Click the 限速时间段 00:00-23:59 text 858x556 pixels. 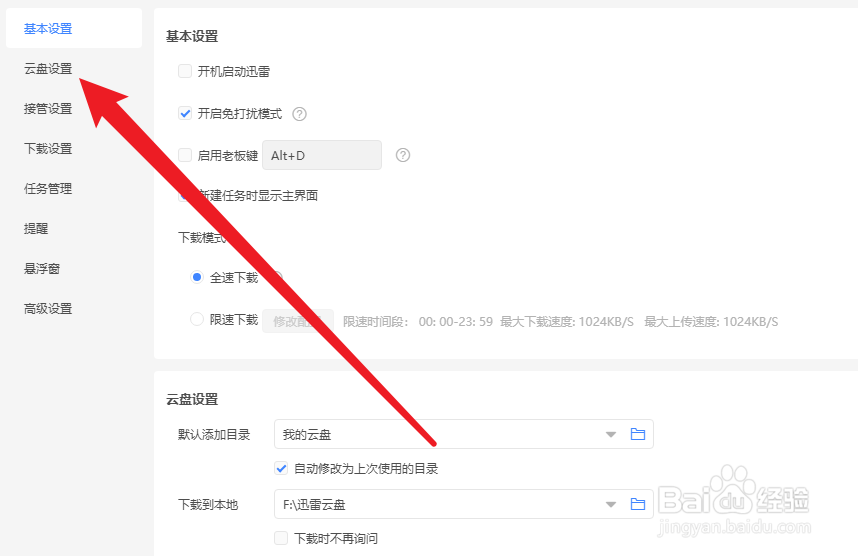click(x=418, y=322)
